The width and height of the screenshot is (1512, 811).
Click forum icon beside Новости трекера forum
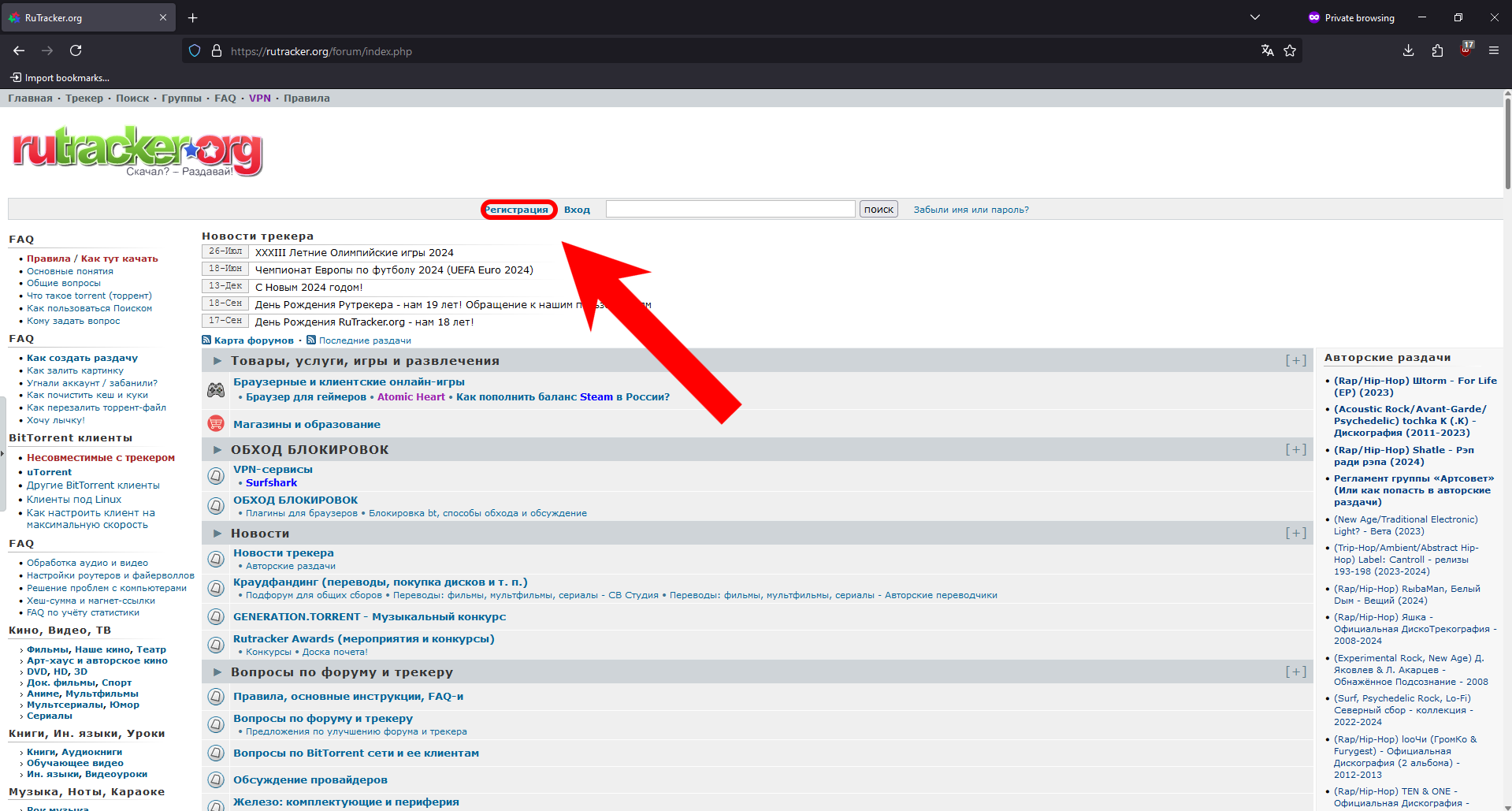click(x=216, y=559)
